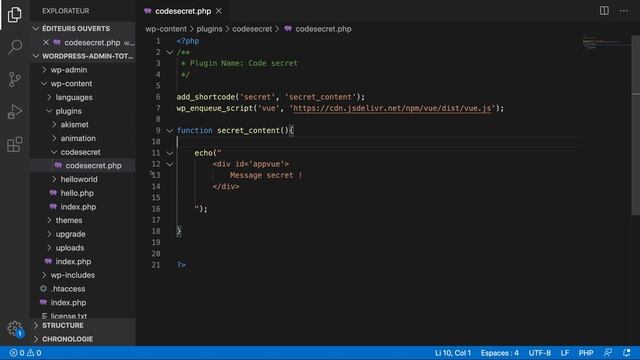Close the codesecret.php editor tab

(219, 11)
